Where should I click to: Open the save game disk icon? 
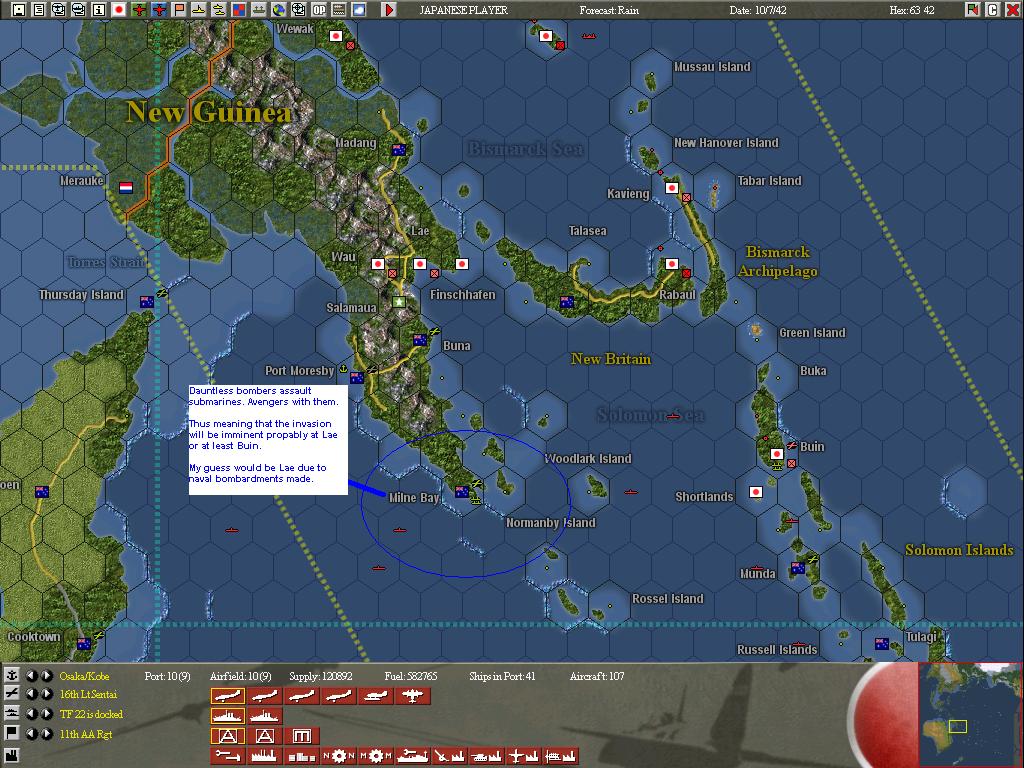18,10
